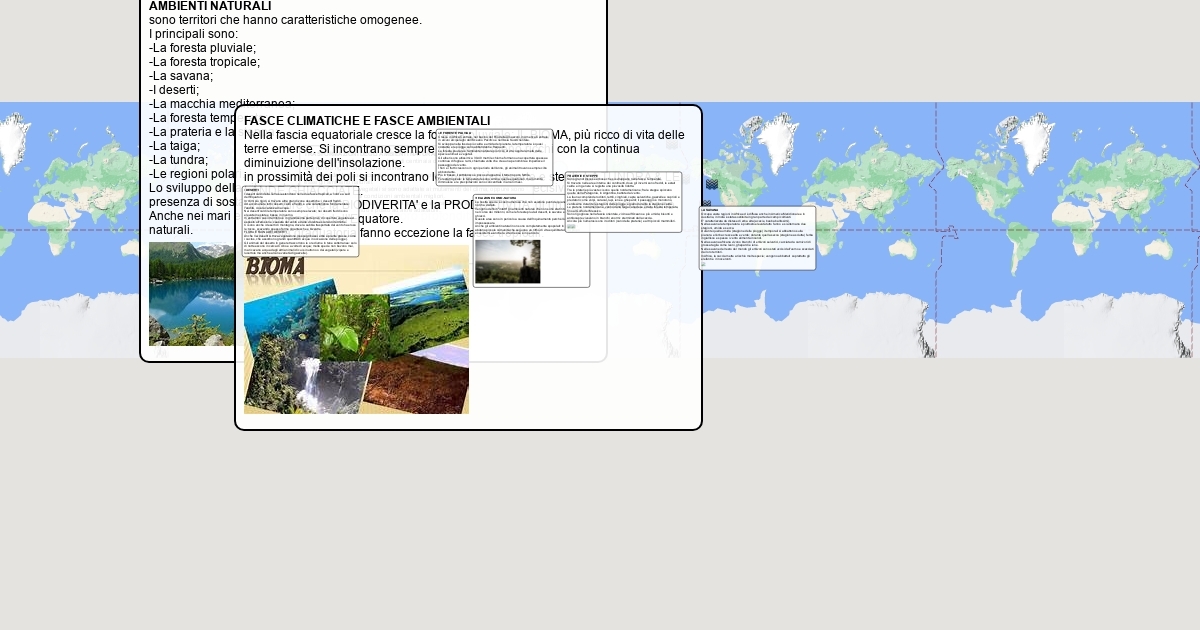Click the lower wave-pattern map marker

(706, 203)
